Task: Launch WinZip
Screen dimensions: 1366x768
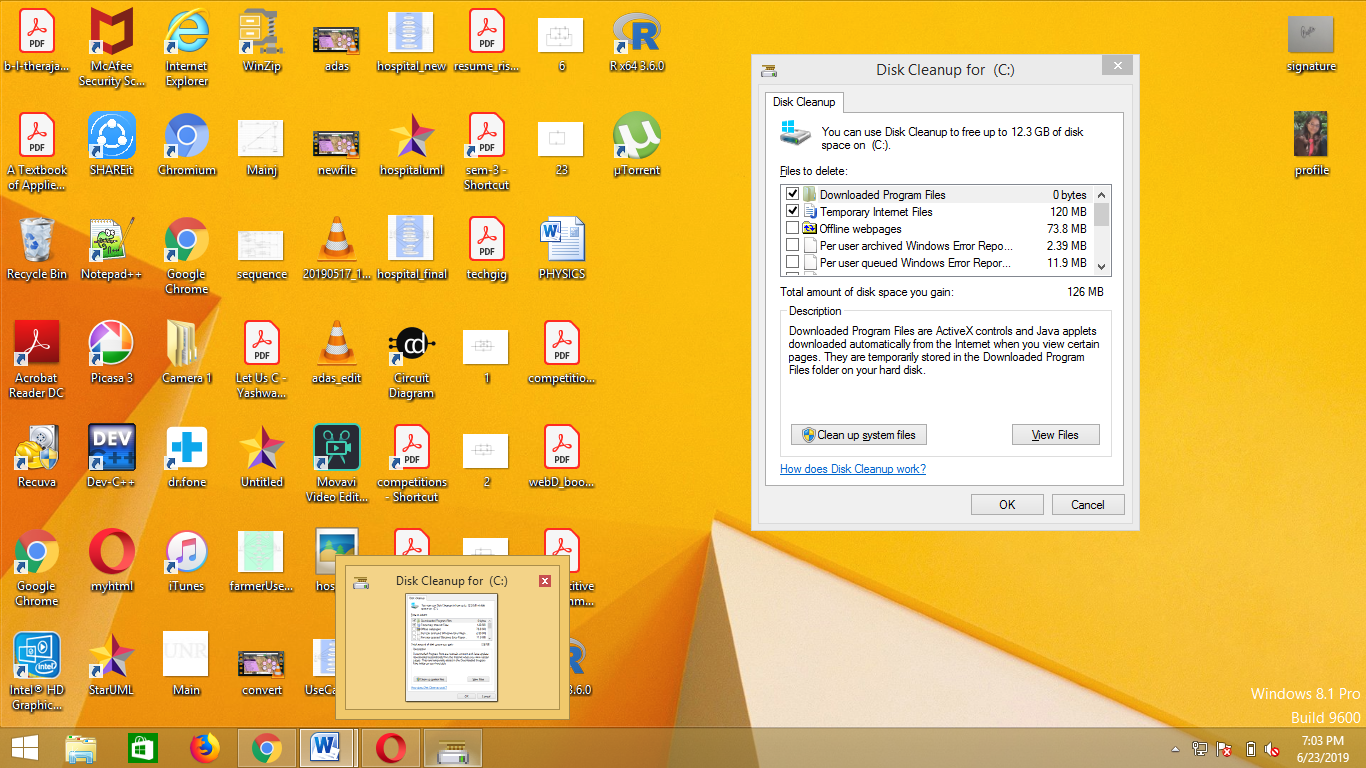Action: [261, 31]
